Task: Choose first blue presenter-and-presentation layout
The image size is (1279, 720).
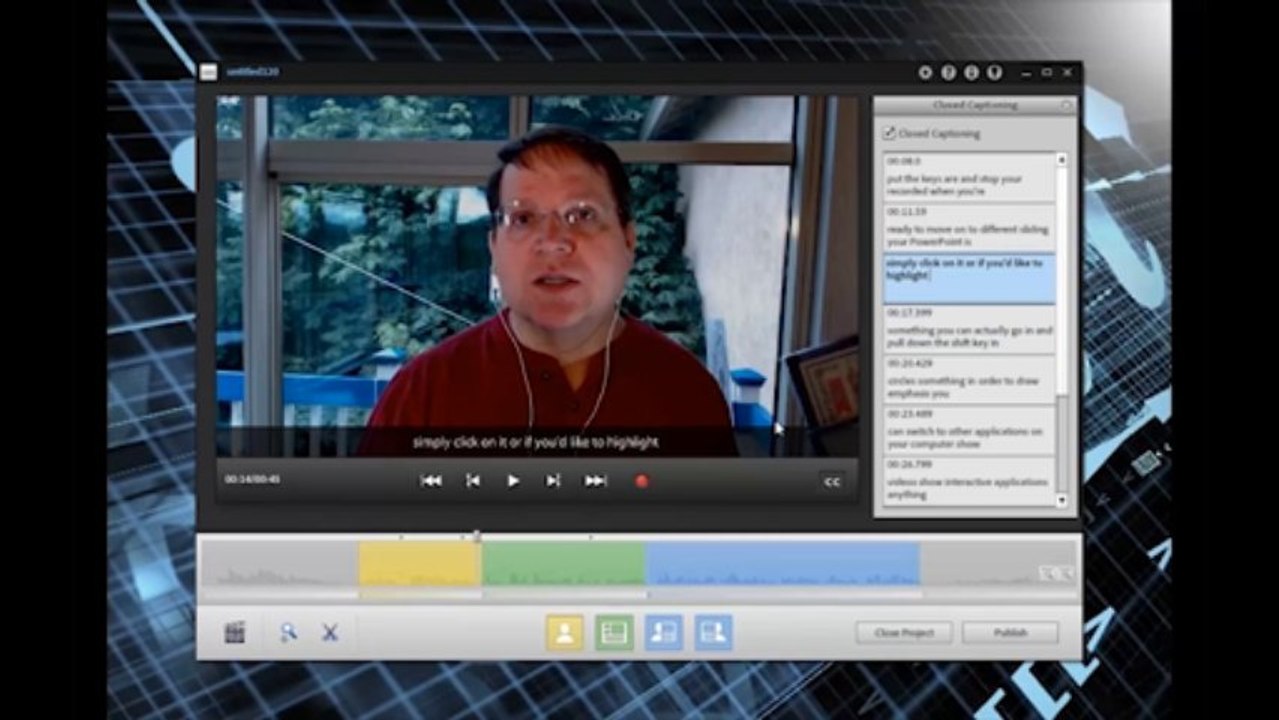Action: 664,632
